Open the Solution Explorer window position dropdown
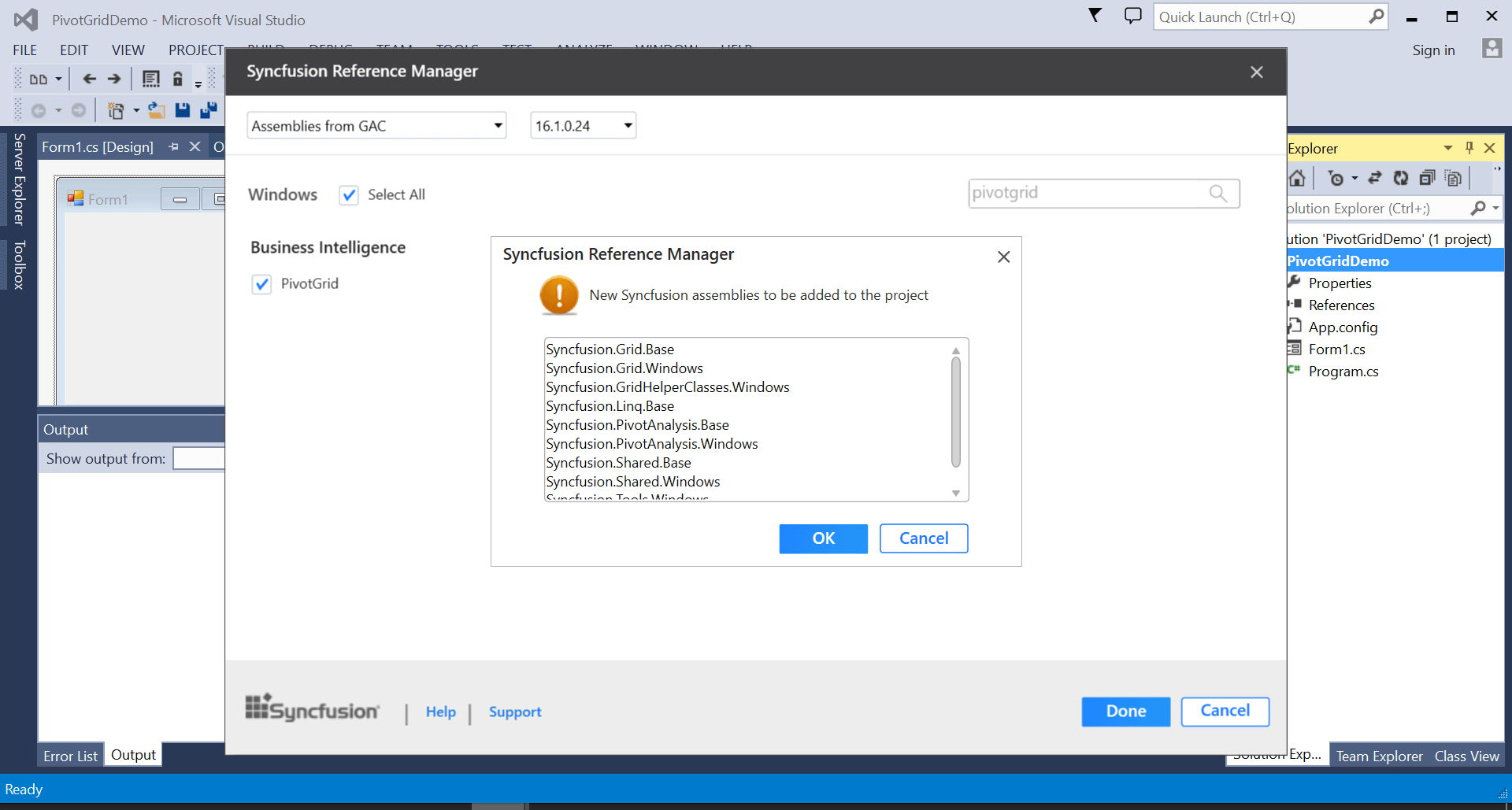 pos(1447,148)
